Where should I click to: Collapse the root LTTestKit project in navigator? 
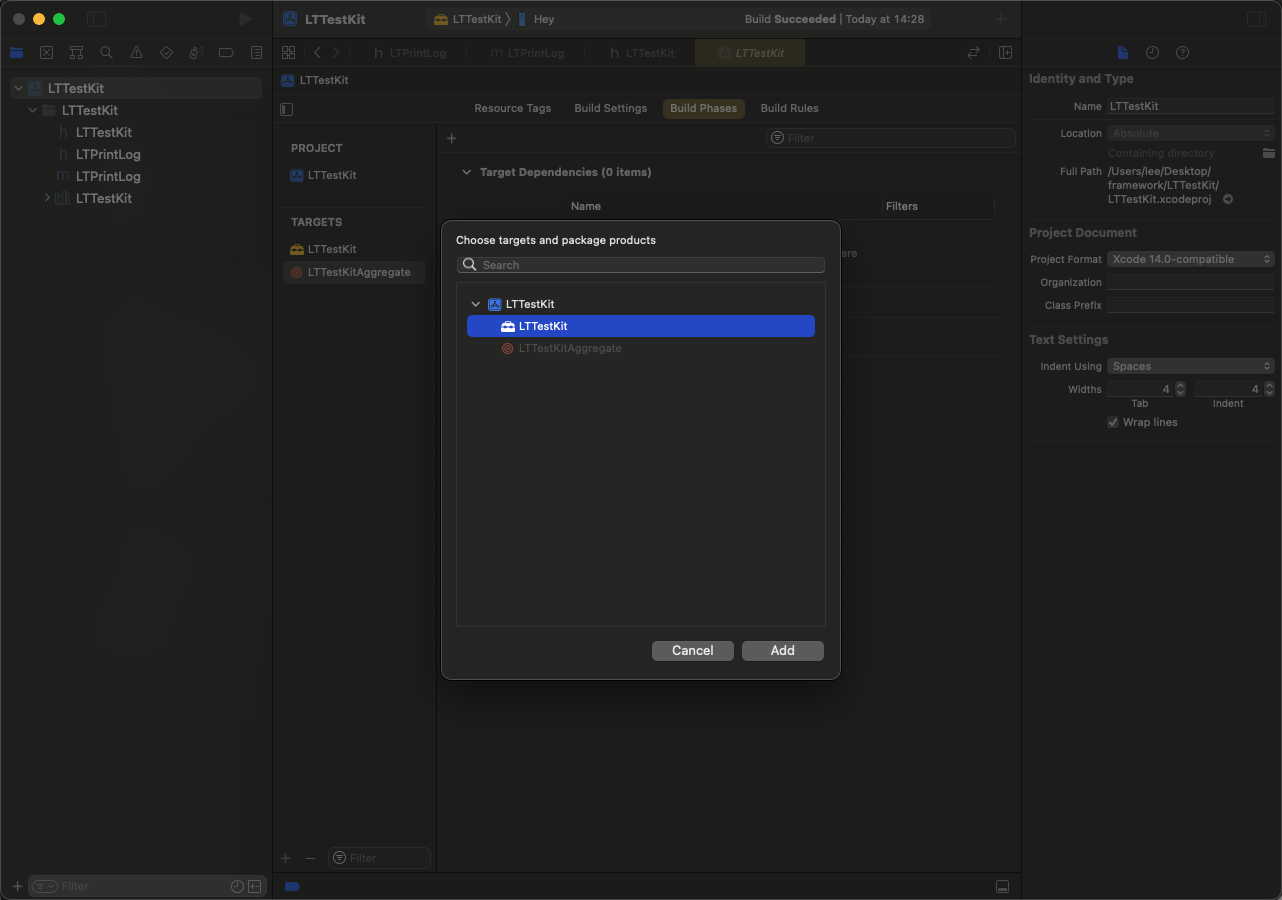(x=18, y=88)
